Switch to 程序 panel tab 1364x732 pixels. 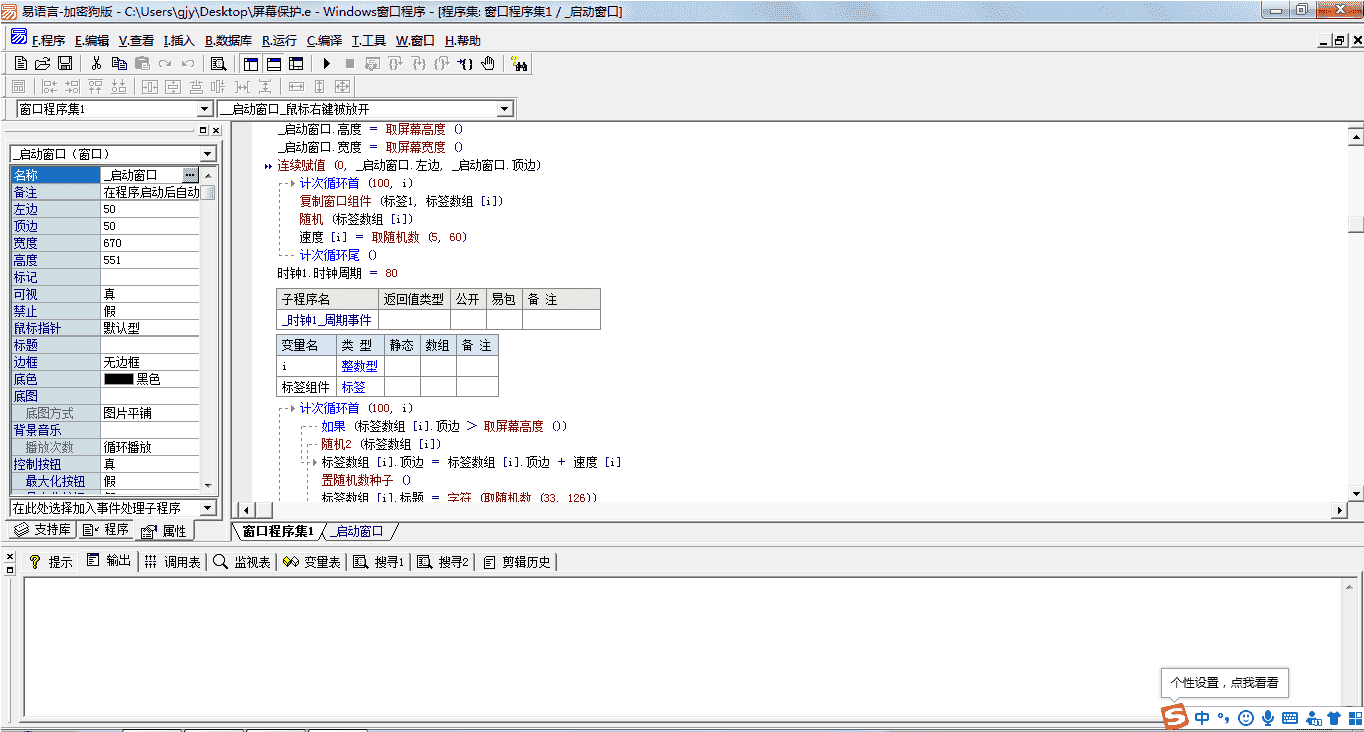106,530
